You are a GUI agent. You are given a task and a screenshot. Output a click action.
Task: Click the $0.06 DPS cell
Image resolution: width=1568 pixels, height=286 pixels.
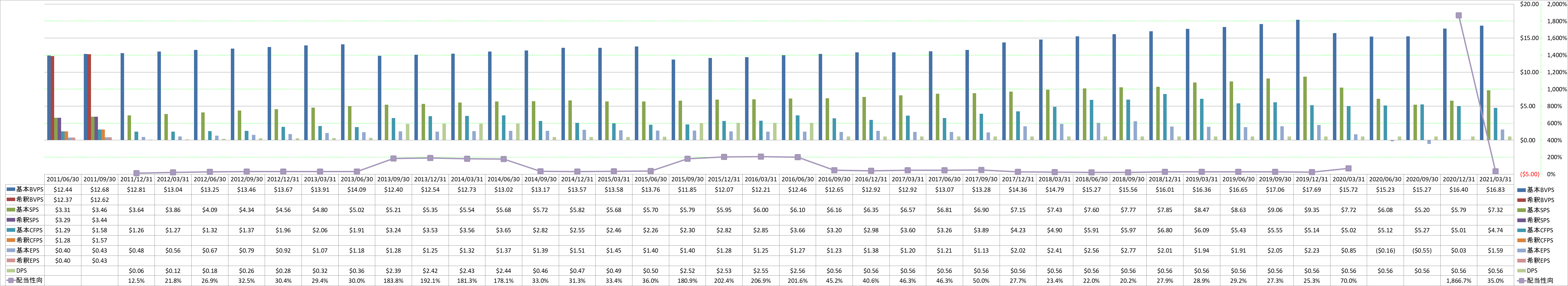pyautogui.click(x=137, y=271)
